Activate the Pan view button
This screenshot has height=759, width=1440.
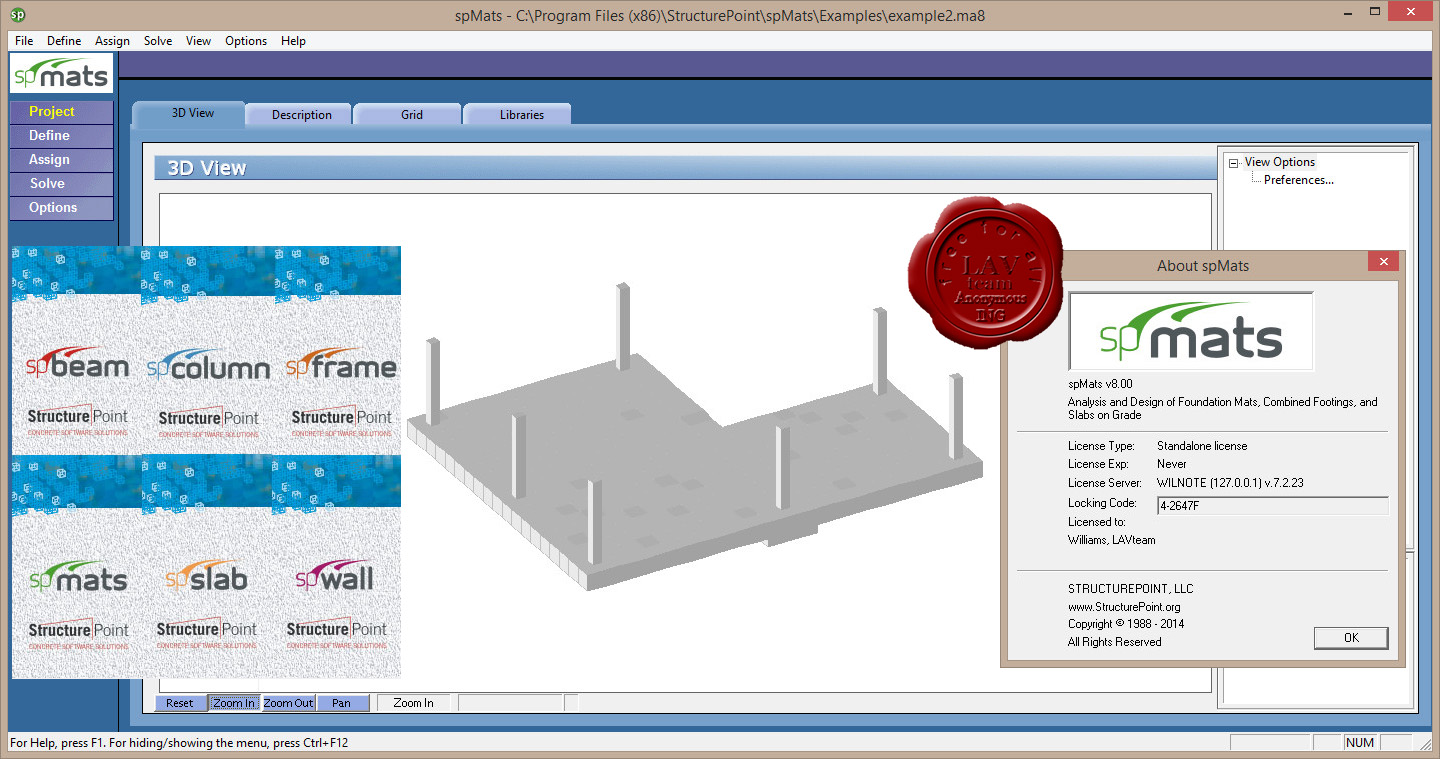click(x=342, y=703)
